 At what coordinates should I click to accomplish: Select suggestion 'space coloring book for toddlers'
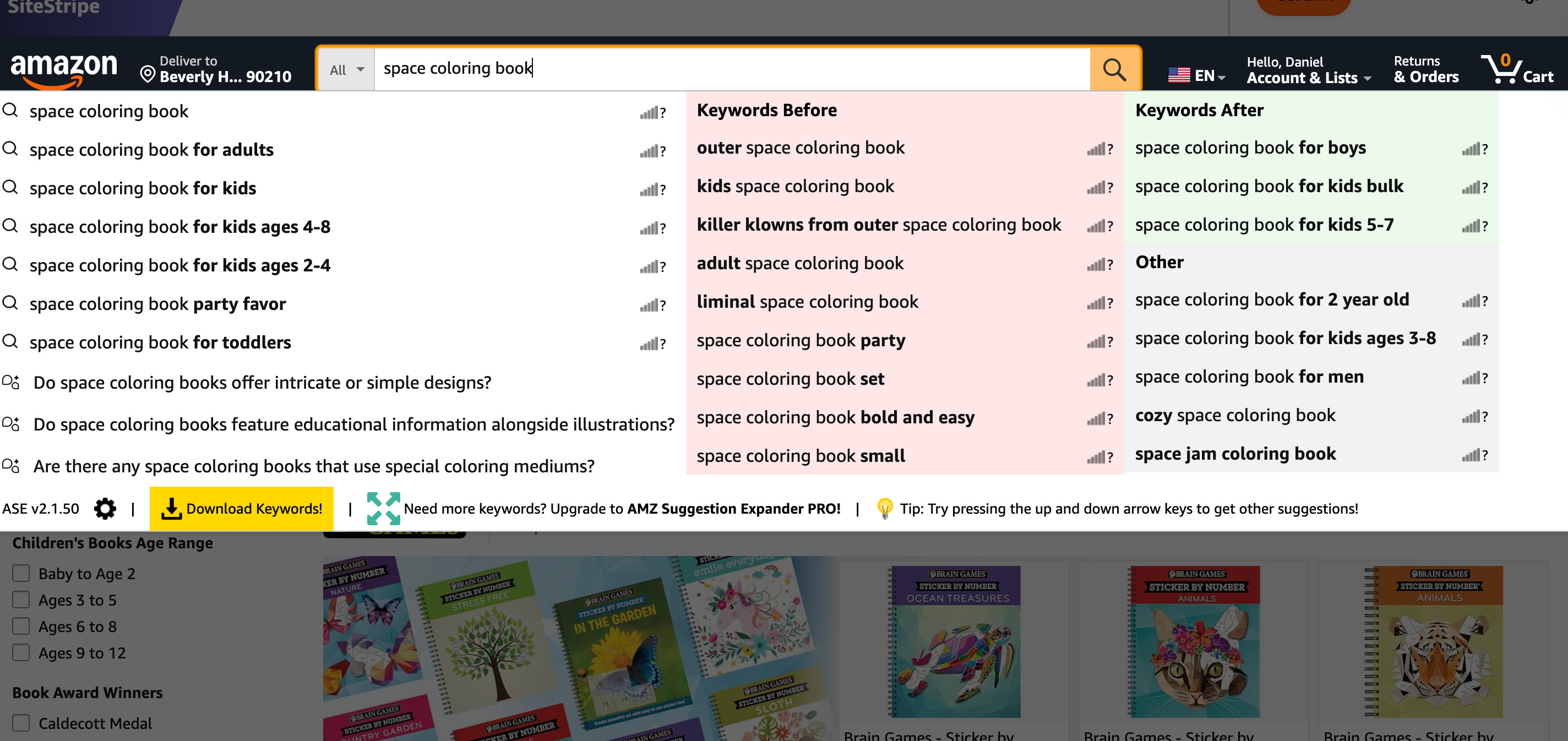(160, 342)
